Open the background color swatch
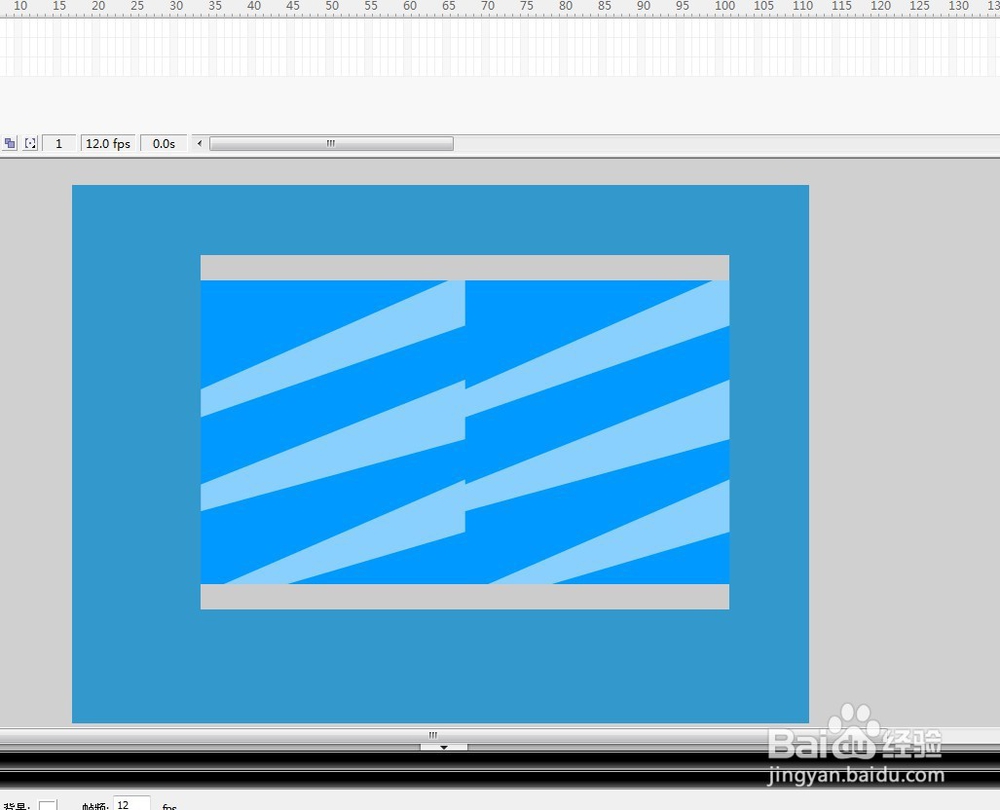Viewport: 1000px width, 810px height. (x=48, y=806)
